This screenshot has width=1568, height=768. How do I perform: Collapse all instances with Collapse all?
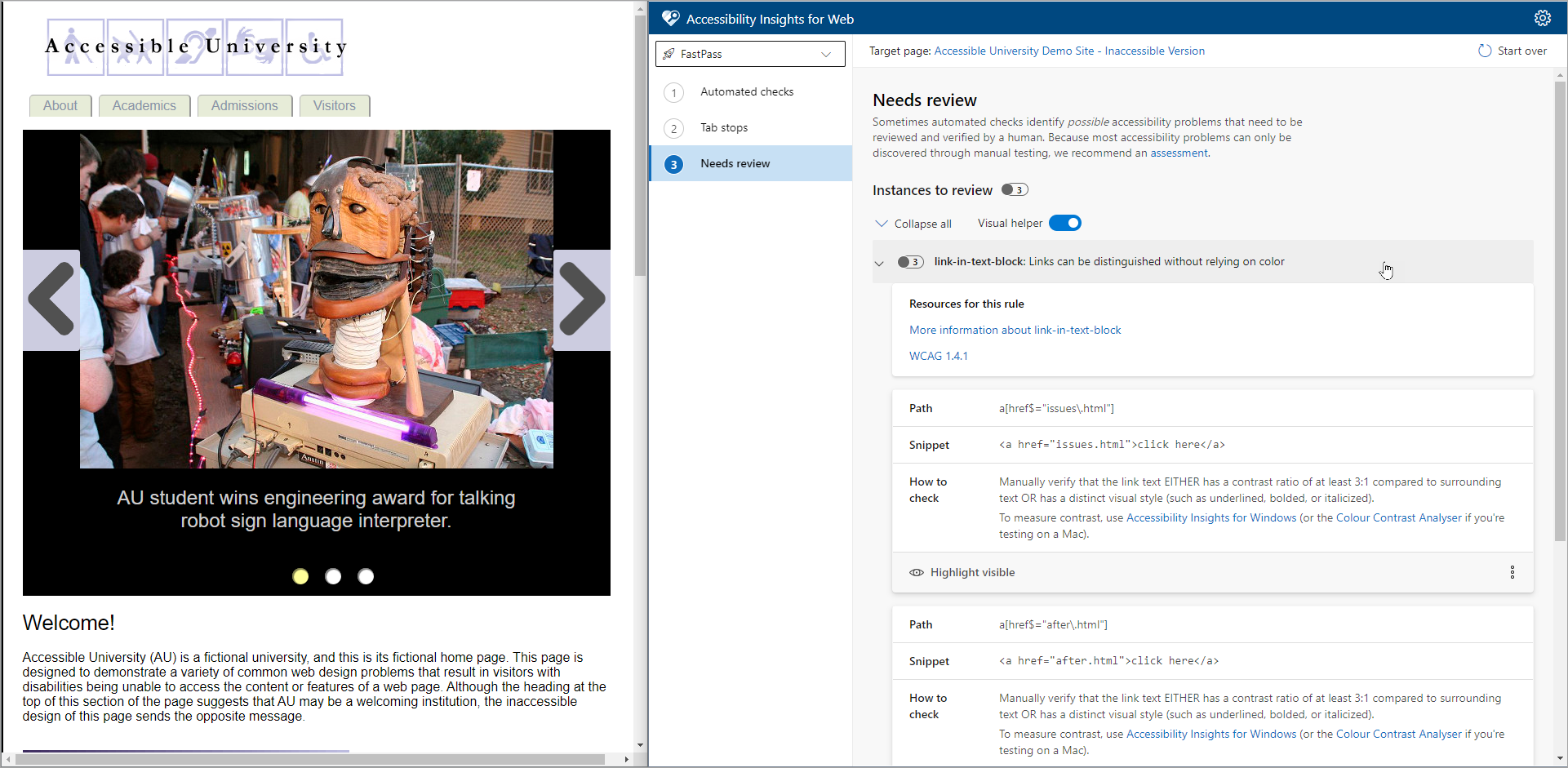[x=913, y=224]
